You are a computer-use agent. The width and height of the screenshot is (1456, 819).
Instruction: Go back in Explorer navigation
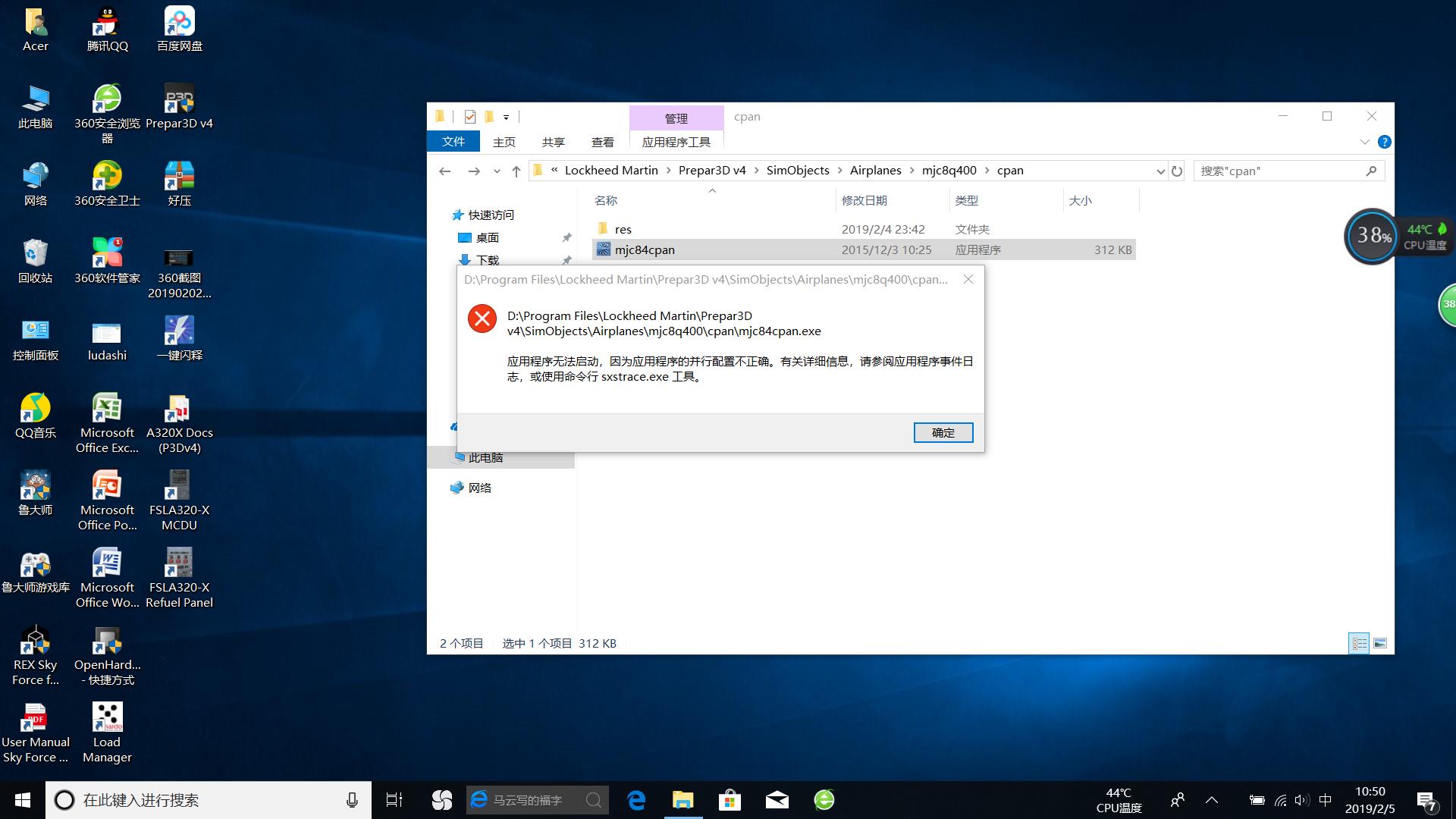coord(445,171)
